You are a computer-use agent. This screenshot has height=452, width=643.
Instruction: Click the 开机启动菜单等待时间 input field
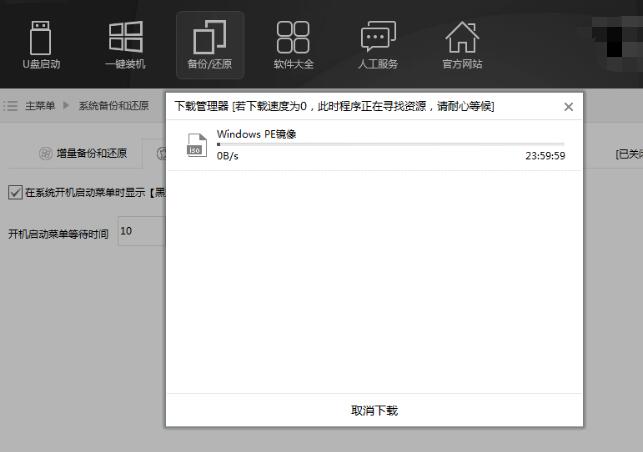139,232
